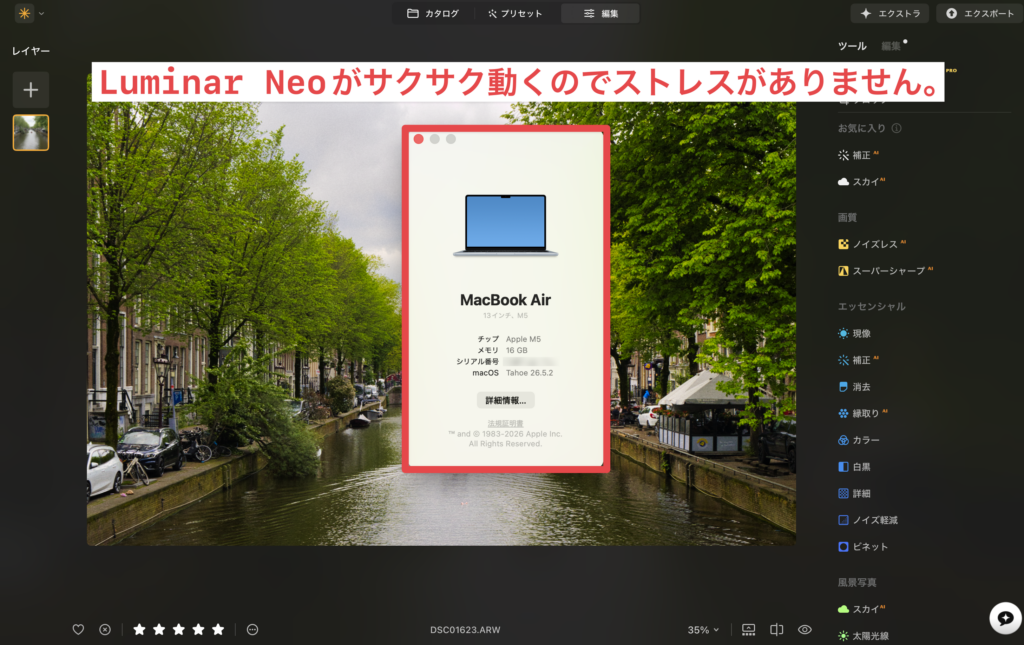Open the 現像 tool
This screenshot has width=1024, height=645.
(x=854, y=334)
